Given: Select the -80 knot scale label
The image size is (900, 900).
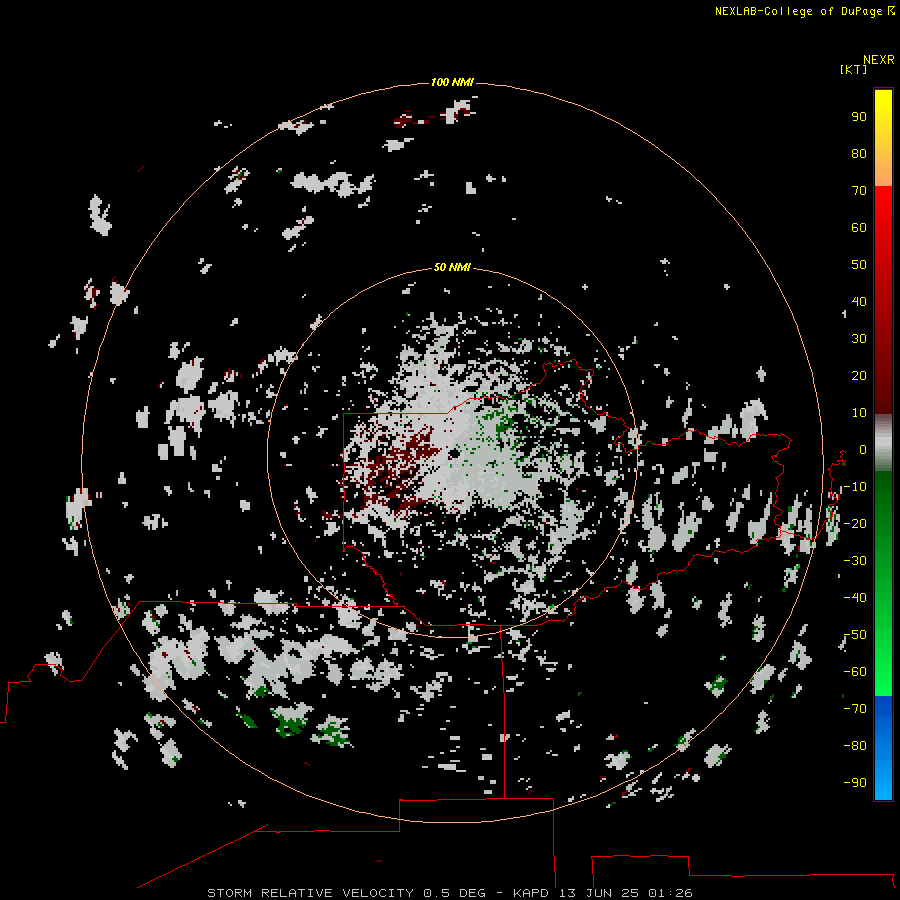Looking at the screenshot, I should pos(855,746).
